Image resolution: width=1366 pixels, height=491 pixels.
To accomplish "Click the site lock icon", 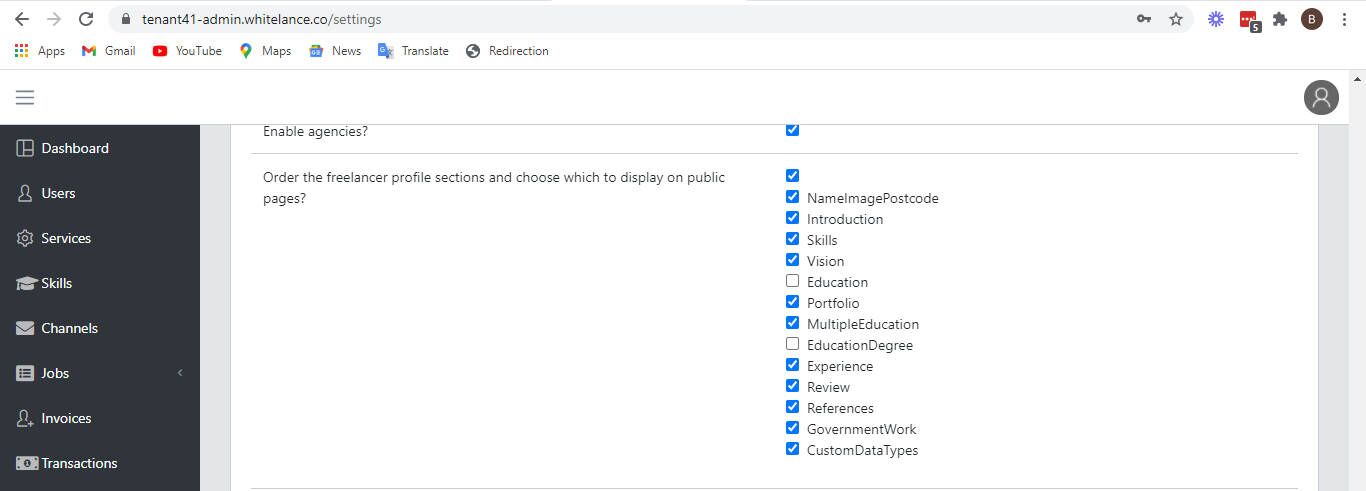I will click(x=125, y=19).
